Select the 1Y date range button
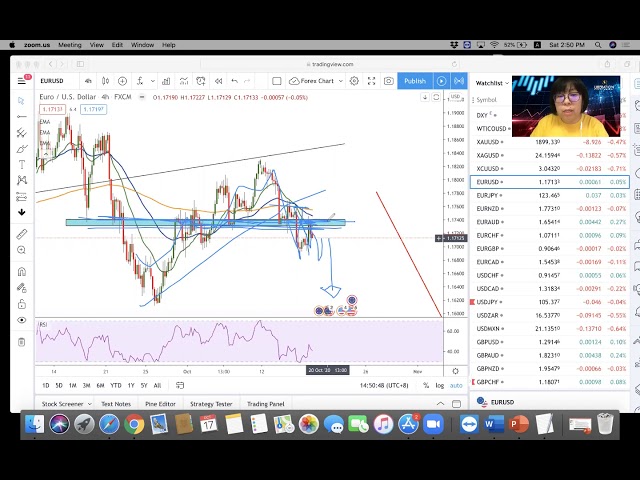The width and height of the screenshot is (640, 480). click(x=131, y=385)
